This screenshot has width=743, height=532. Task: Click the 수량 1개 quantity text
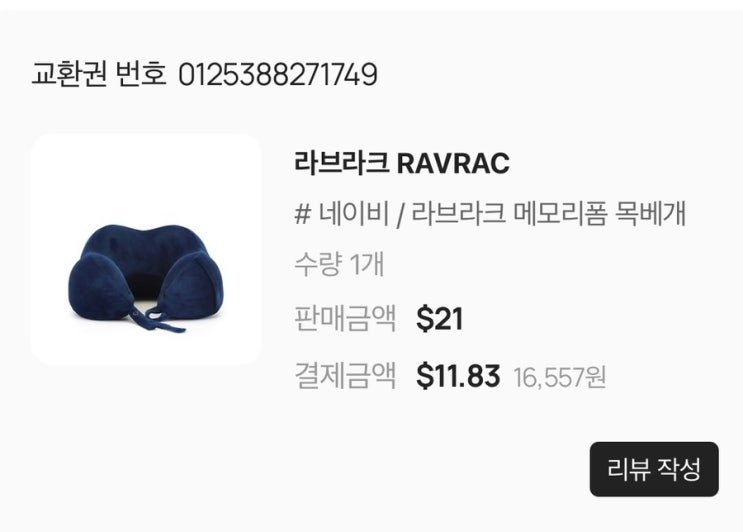(x=339, y=264)
